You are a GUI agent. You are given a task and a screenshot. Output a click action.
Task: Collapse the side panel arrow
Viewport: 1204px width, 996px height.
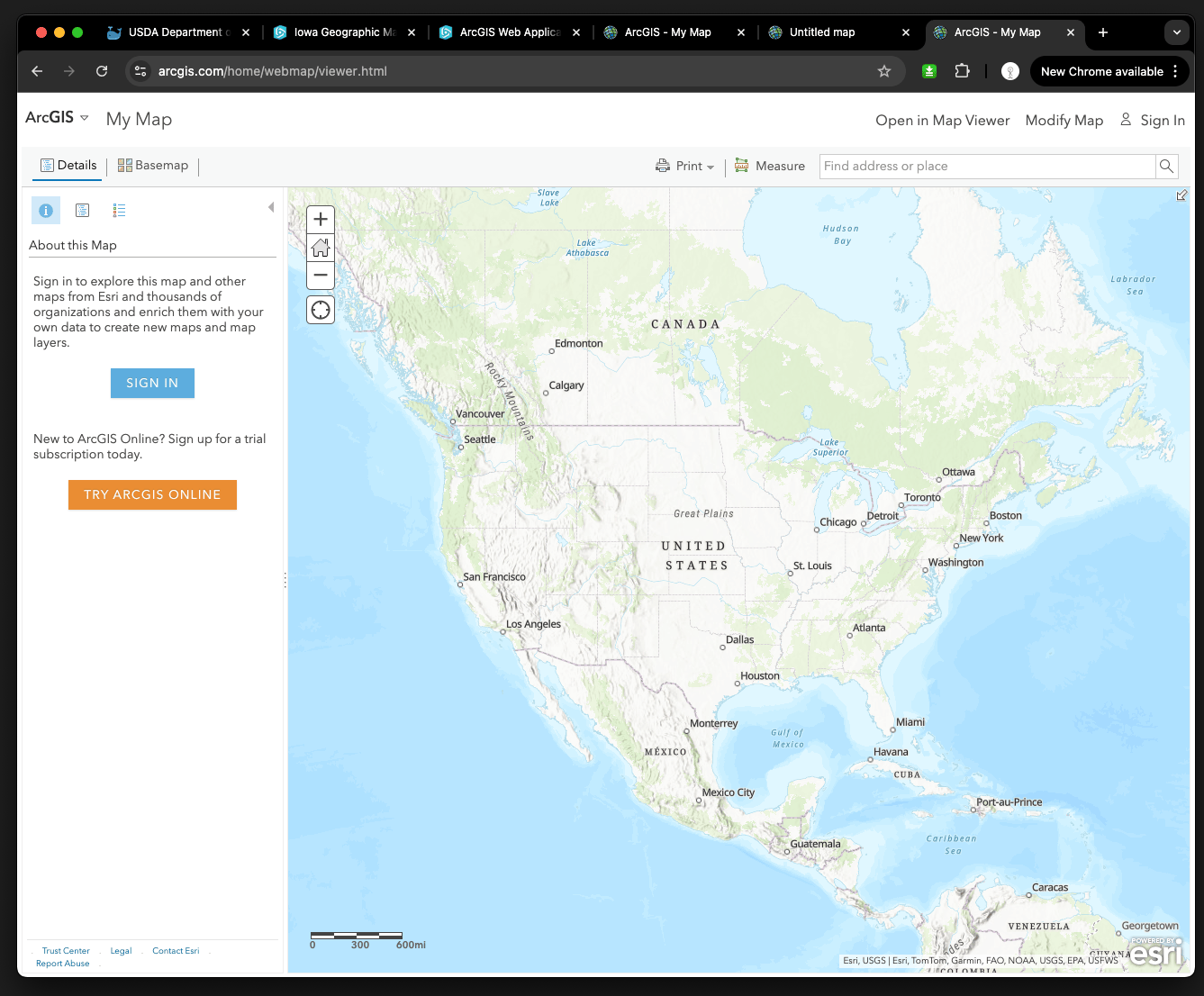point(271,208)
